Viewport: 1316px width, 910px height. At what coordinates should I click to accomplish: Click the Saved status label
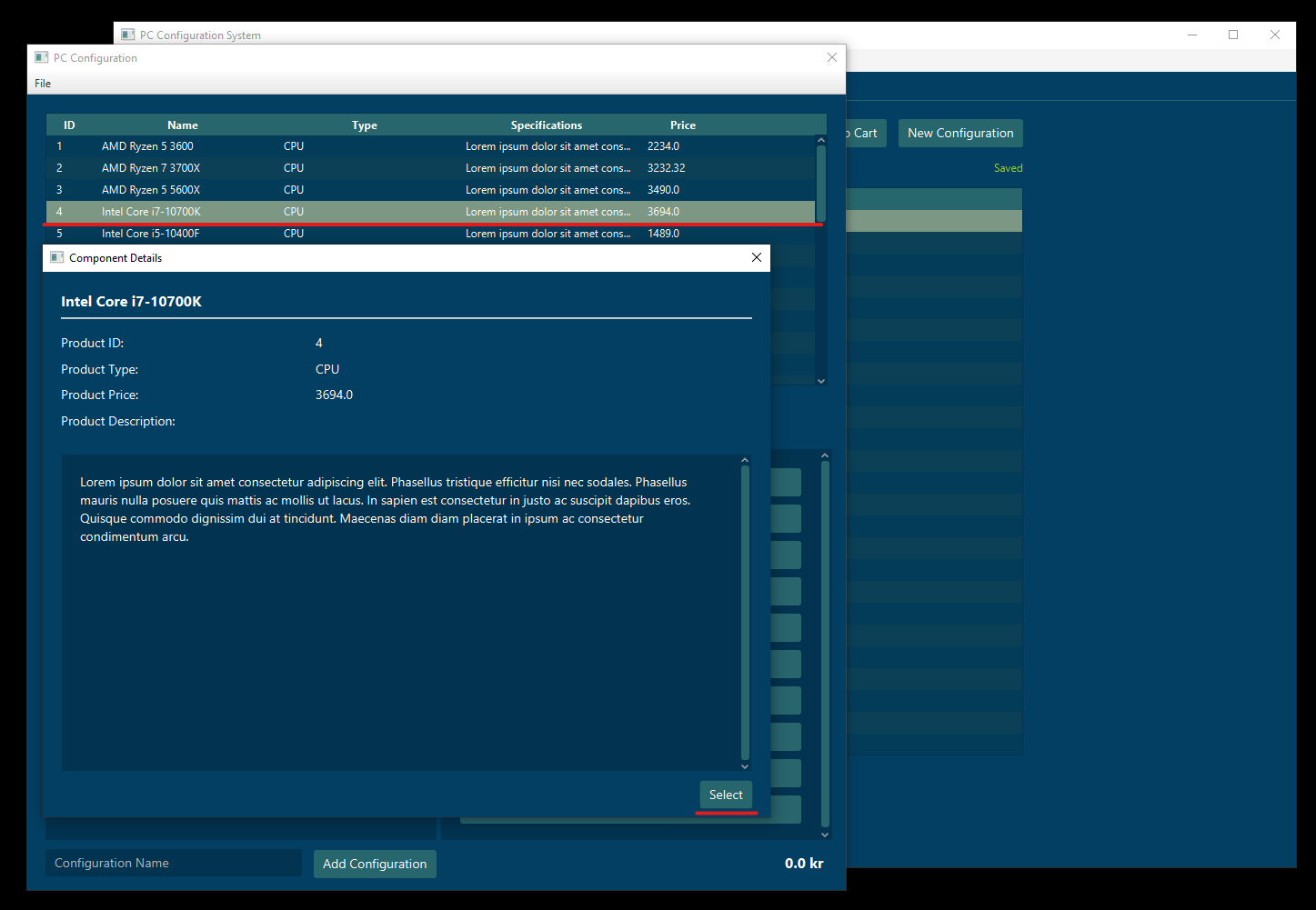[1009, 168]
